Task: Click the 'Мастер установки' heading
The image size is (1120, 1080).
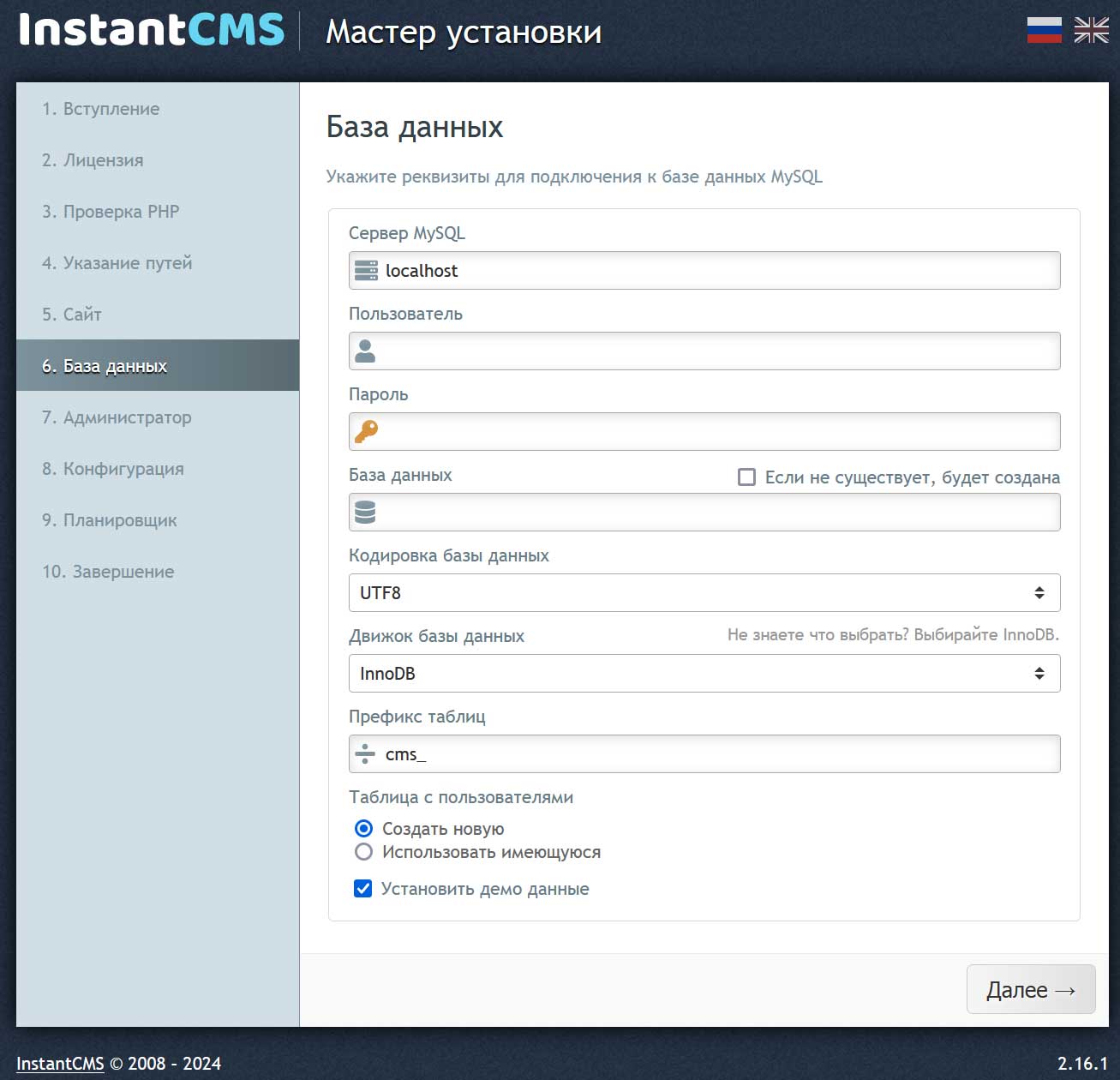Action: pyautogui.click(x=464, y=33)
